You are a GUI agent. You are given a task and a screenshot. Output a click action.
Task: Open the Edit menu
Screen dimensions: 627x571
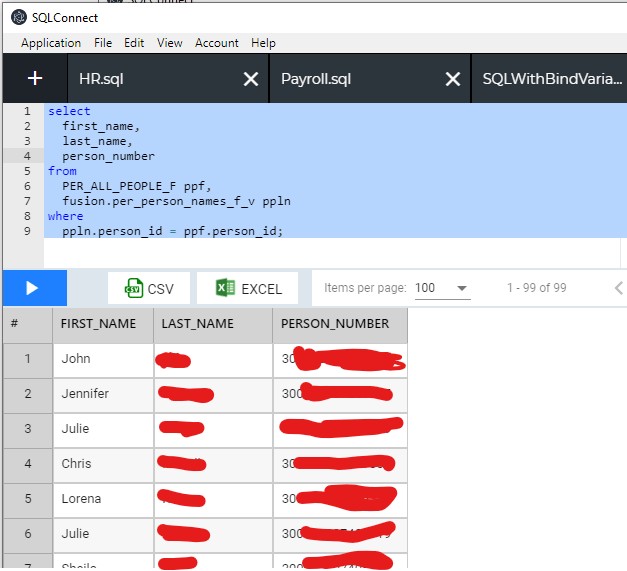point(134,43)
